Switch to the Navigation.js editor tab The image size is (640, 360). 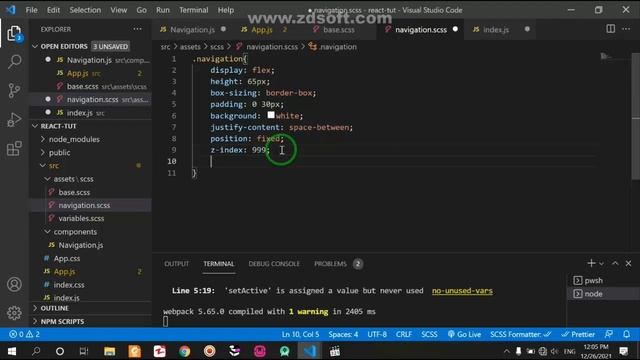[193, 29]
